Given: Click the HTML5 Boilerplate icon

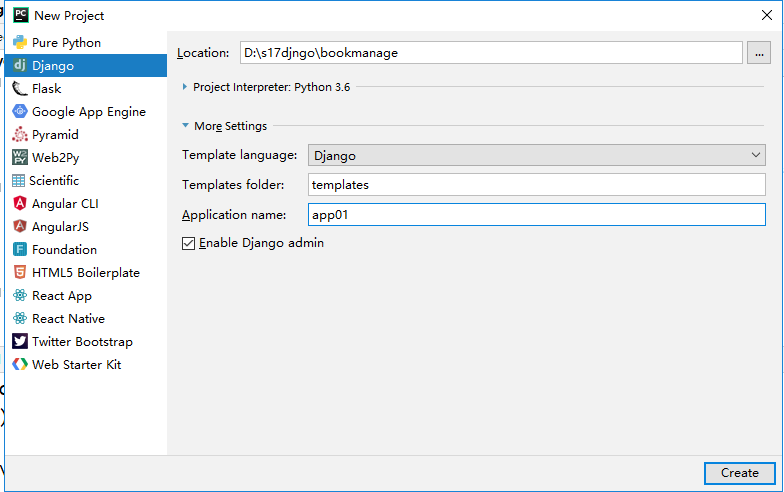Looking at the screenshot, I should tap(20, 272).
